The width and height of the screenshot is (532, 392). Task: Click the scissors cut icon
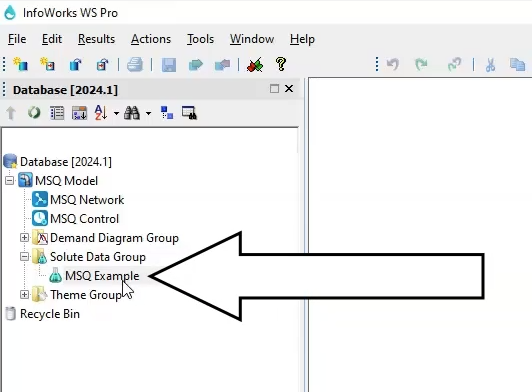point(490,64)
